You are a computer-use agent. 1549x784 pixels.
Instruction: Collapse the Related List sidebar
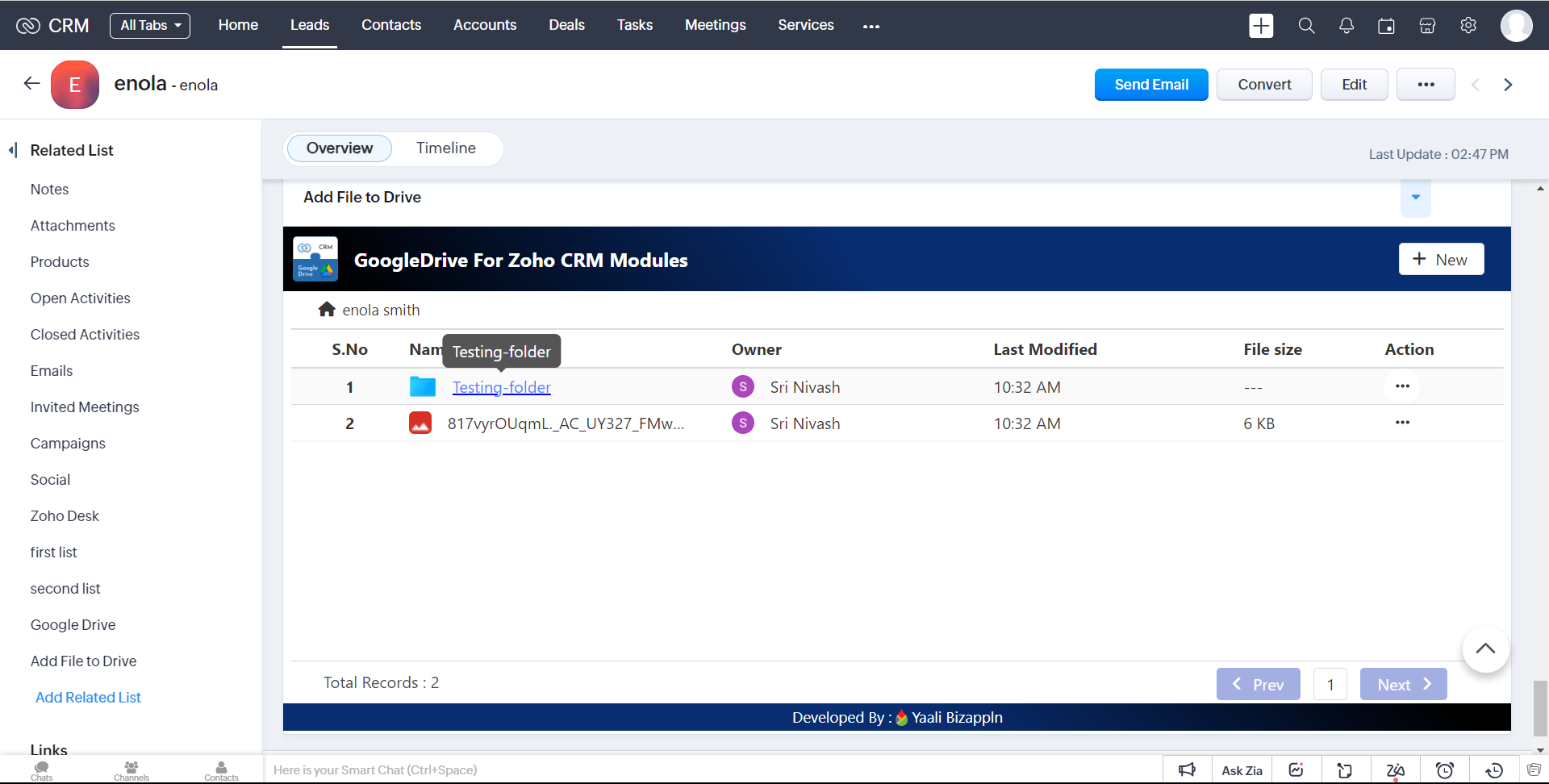pyautogui.click(x=13, y=150)
